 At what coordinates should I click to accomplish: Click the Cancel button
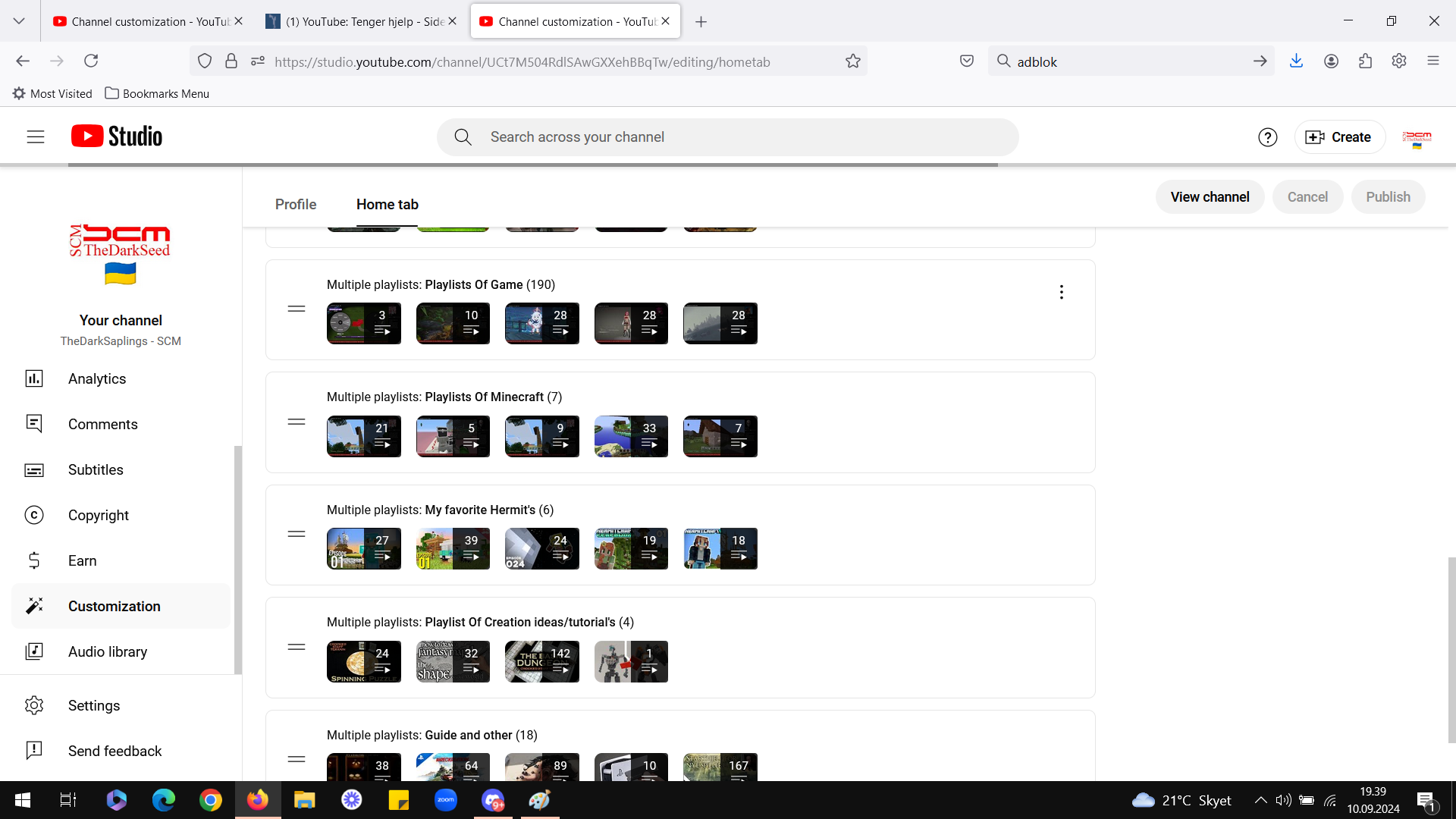coord(1307,197)
